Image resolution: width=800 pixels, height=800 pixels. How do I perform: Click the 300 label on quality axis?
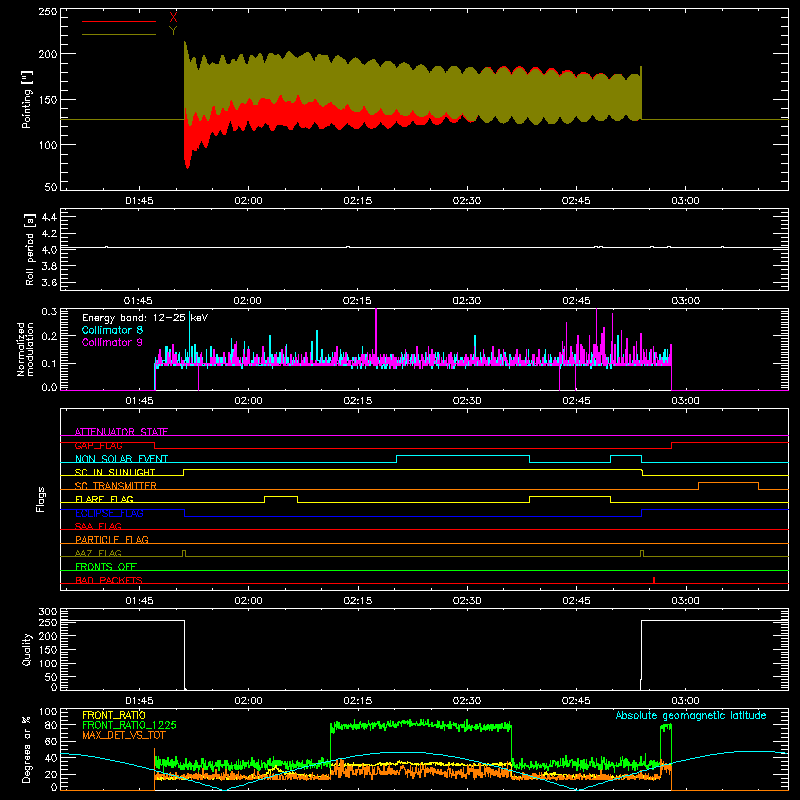click(48, 612)
